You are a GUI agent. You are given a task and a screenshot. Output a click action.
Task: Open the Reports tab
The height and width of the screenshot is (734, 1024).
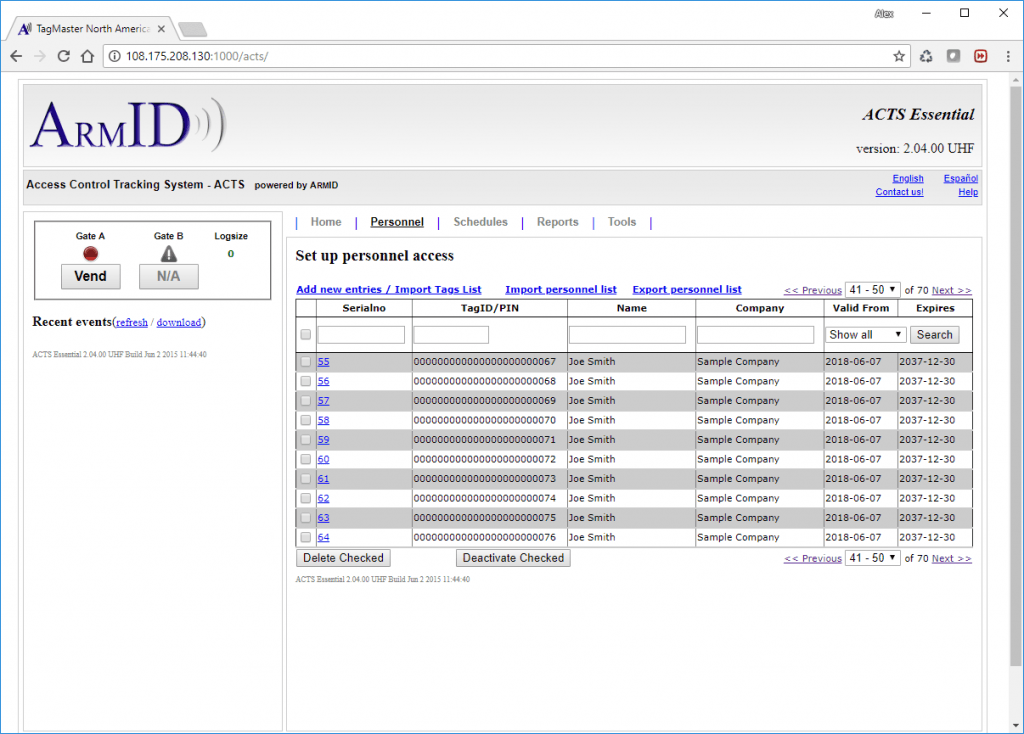pos(557,222)
